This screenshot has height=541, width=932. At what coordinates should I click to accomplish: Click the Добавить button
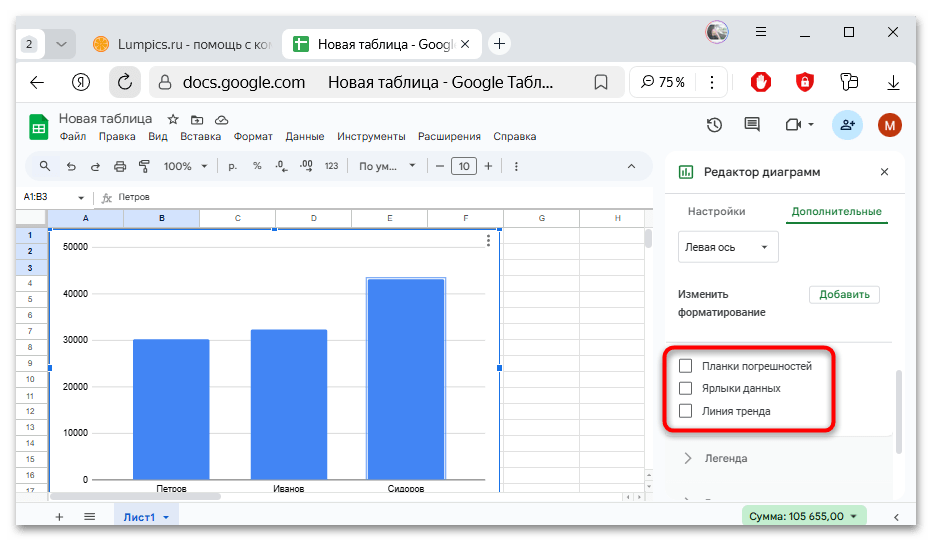(844, 294)
